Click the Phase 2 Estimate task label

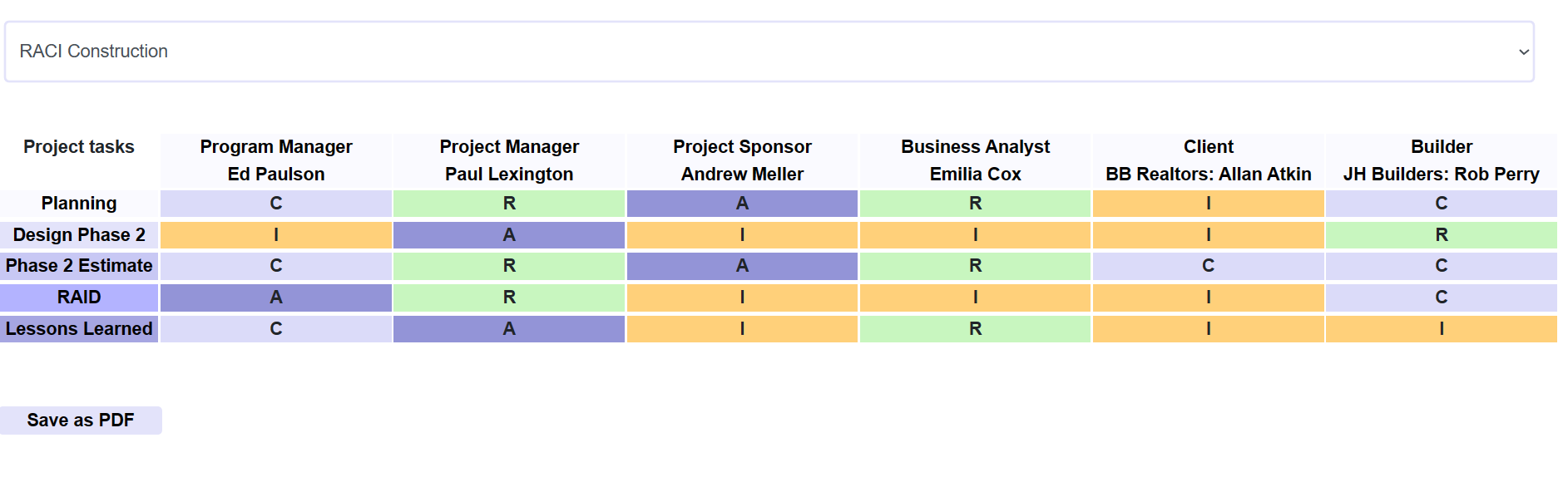tap(79, 266)
